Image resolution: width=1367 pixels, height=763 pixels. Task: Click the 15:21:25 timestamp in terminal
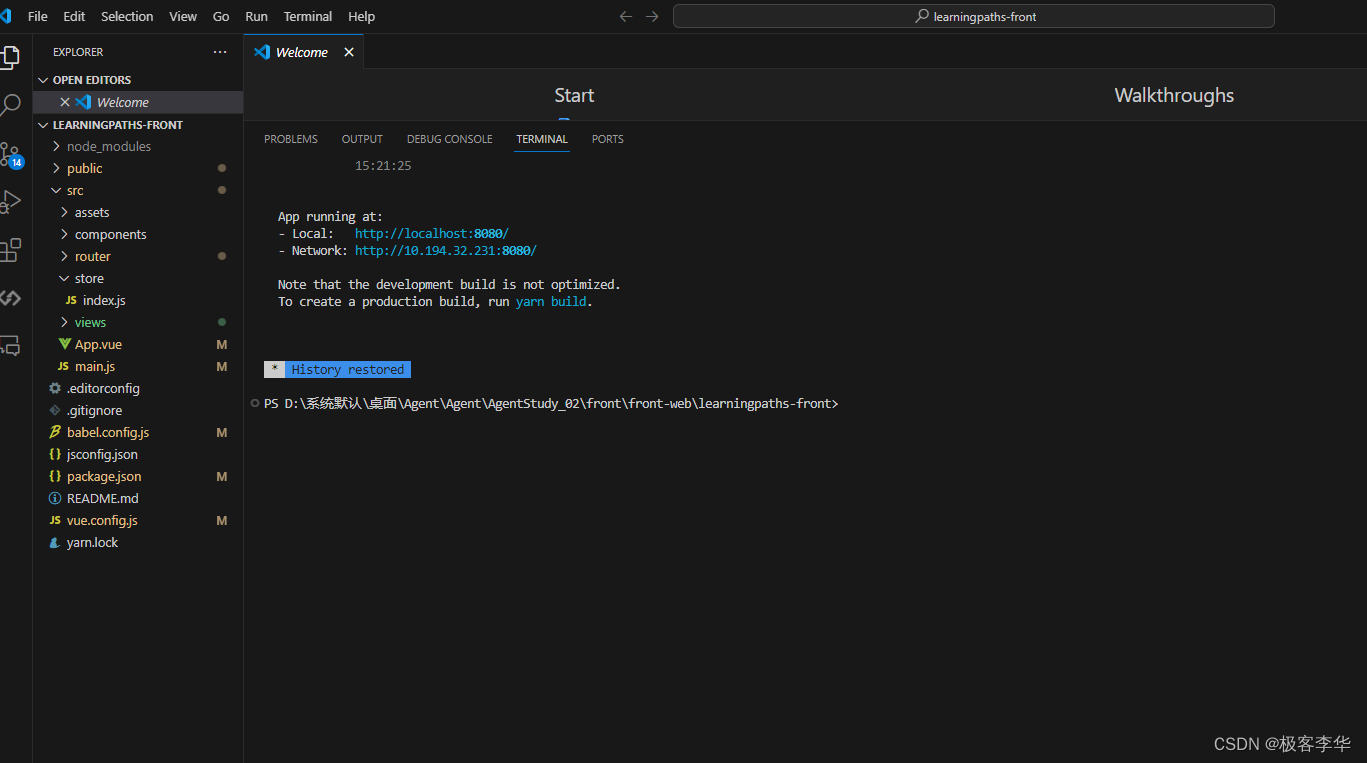pos(383,165)
